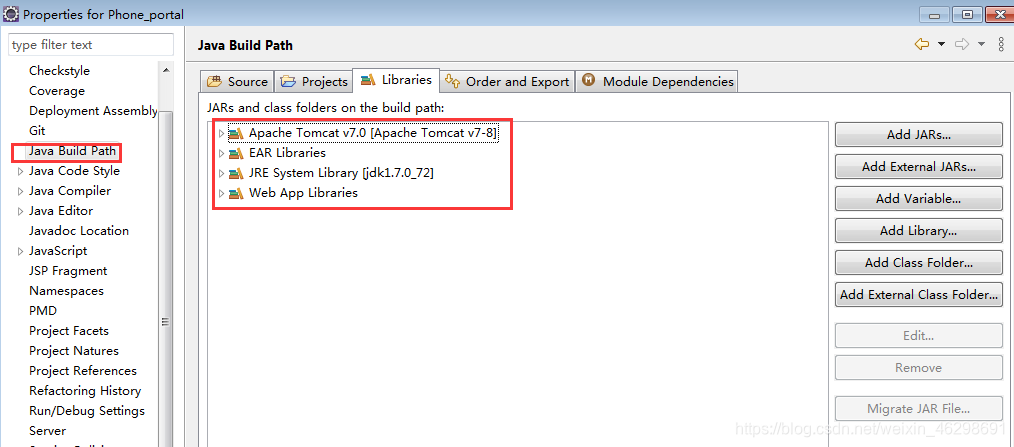Click the Add JARs... button

pos(918,135)
